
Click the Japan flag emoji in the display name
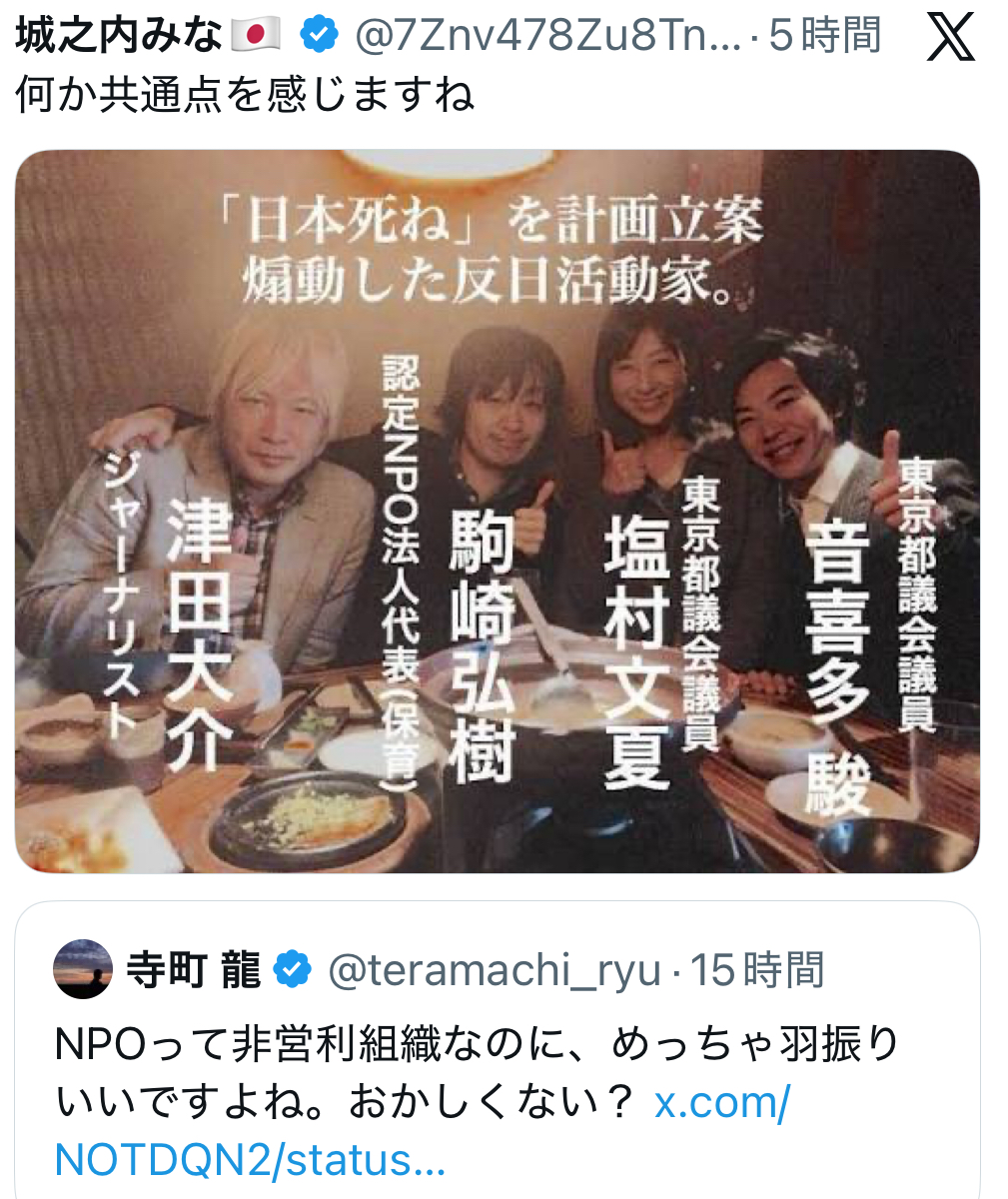pyautogui.click(x=256, y=37)
